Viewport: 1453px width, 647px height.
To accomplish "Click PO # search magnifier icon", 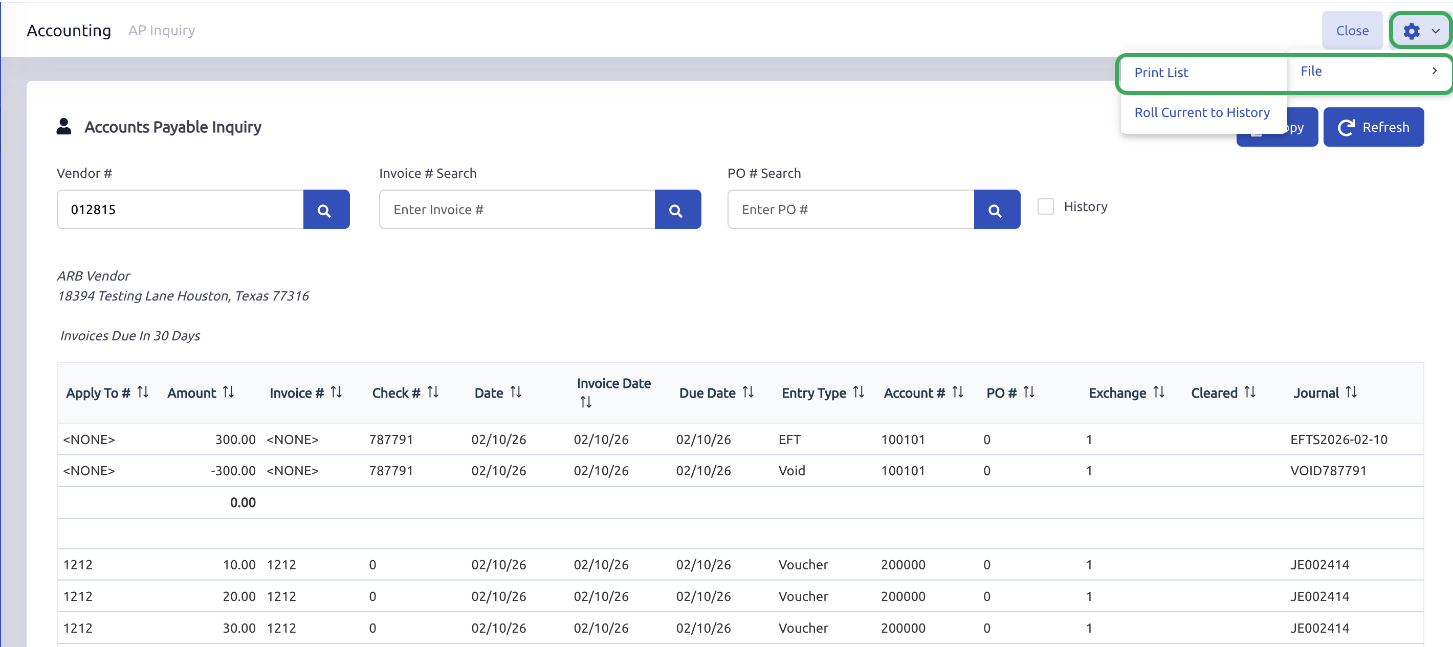I will (x=996, y=210).
